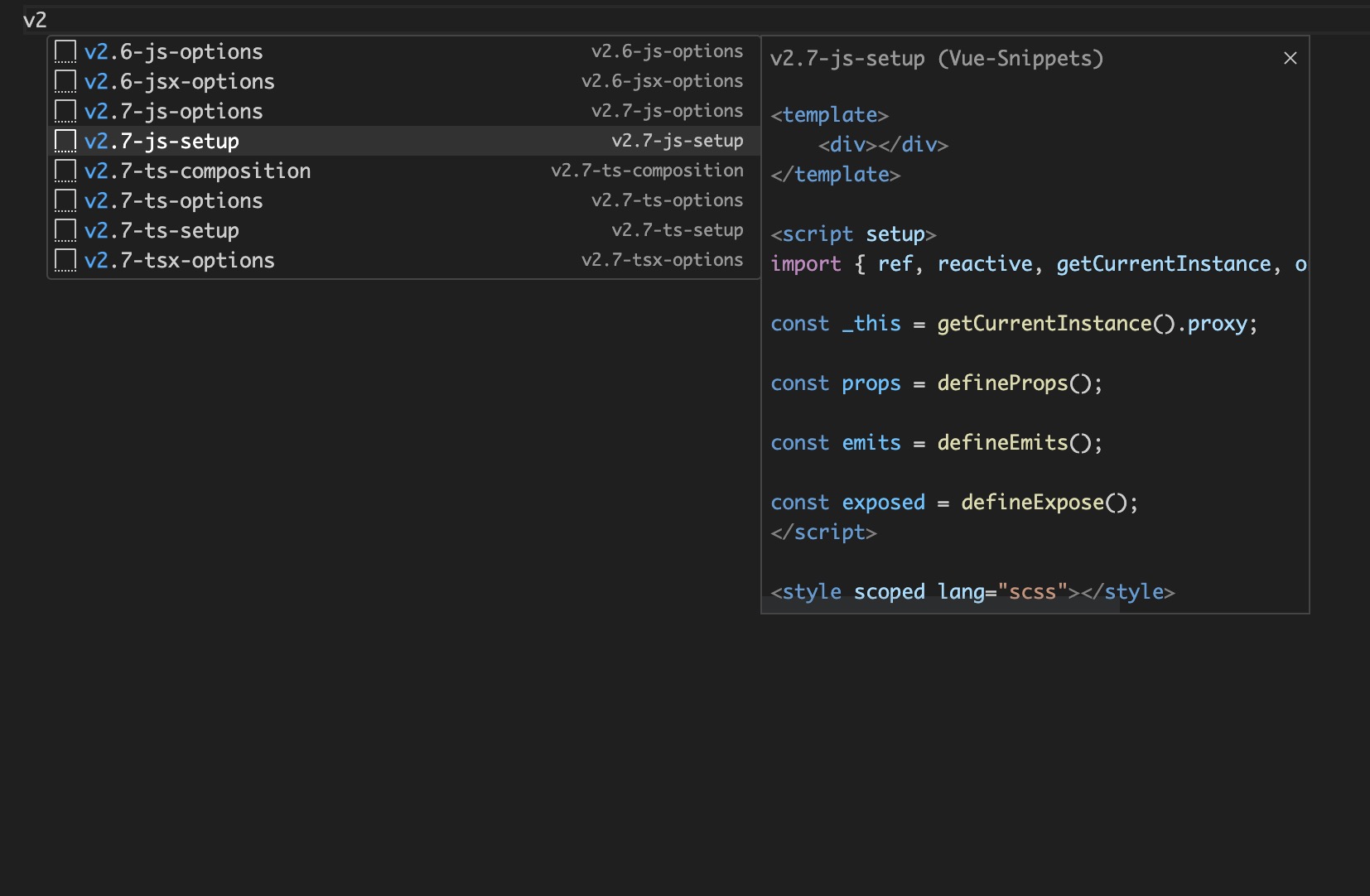Click the gray v2.7-js-setup detail label
The width and height of the screenshot is (1370, 896).
(677, 141)
